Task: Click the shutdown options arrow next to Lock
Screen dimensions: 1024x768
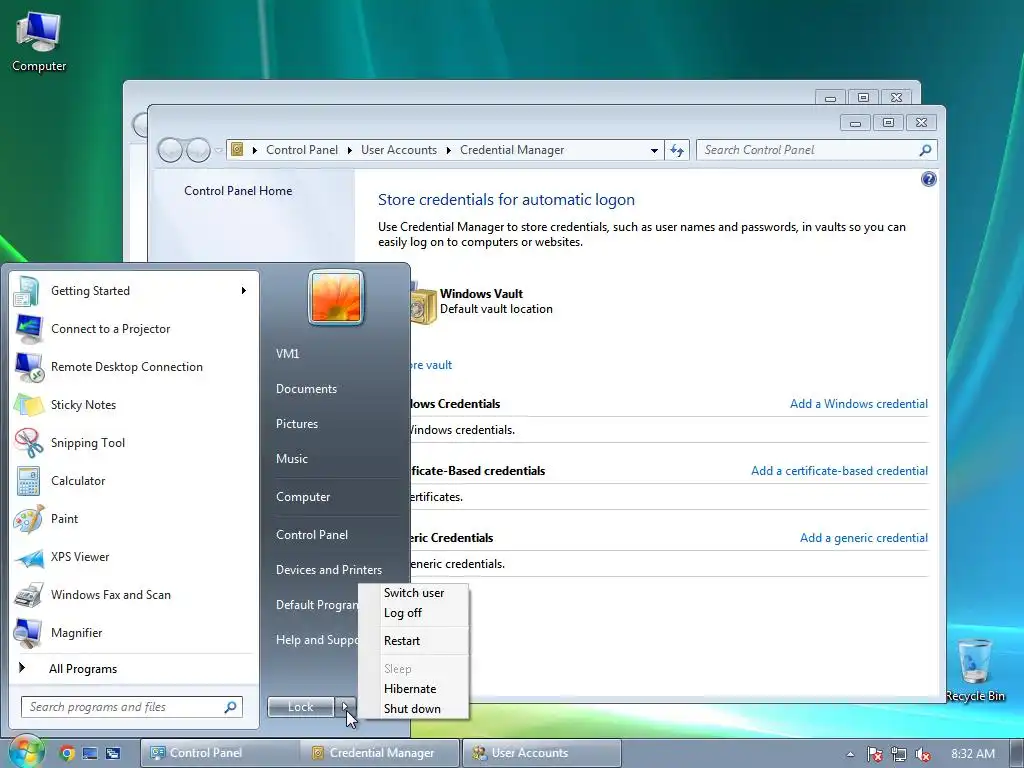Action: (345, 707)
